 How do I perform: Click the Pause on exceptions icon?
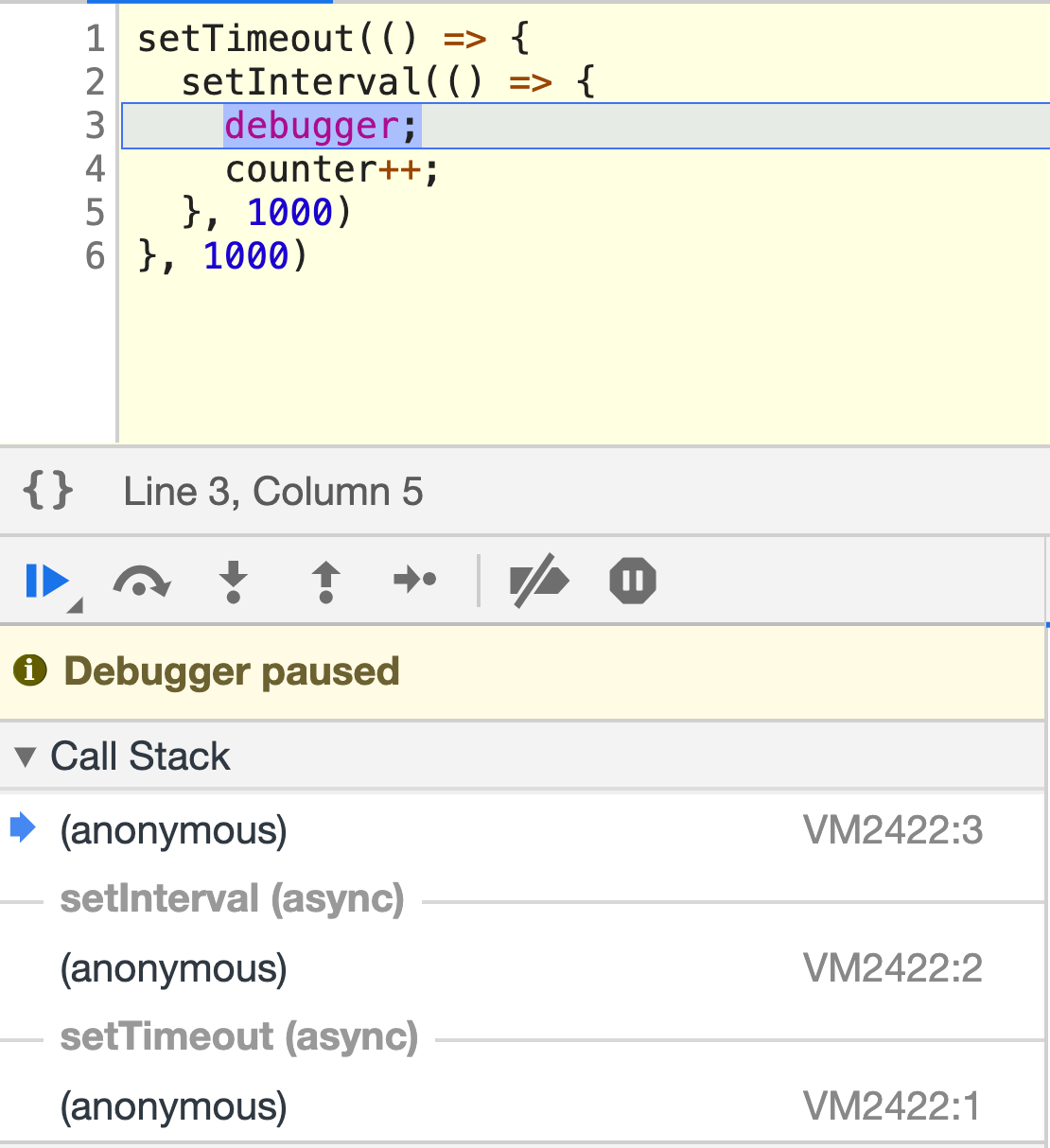tap(631, 581)
